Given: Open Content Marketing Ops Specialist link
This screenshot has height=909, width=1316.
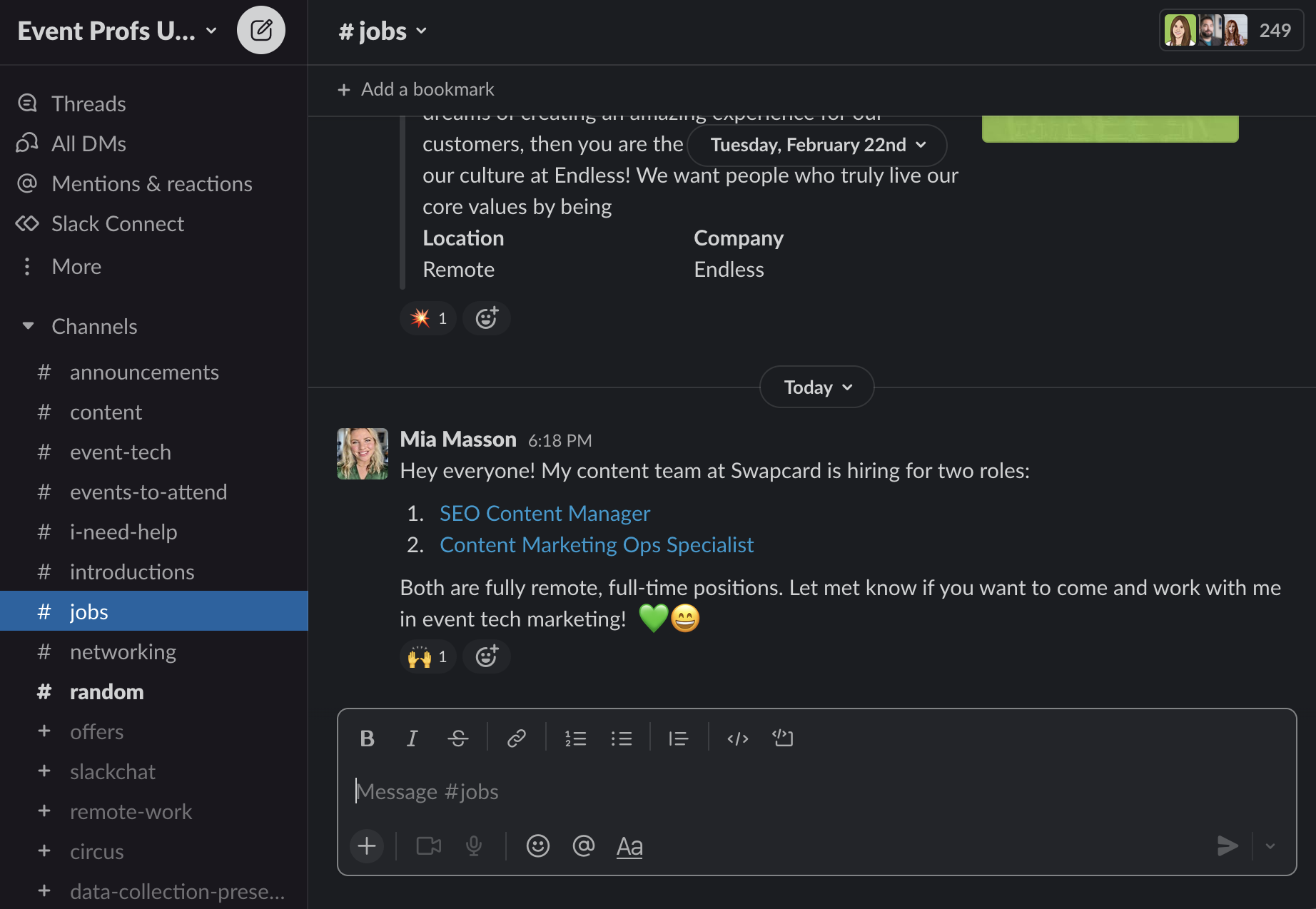Looking at the screenshot, I should (597, 545).
